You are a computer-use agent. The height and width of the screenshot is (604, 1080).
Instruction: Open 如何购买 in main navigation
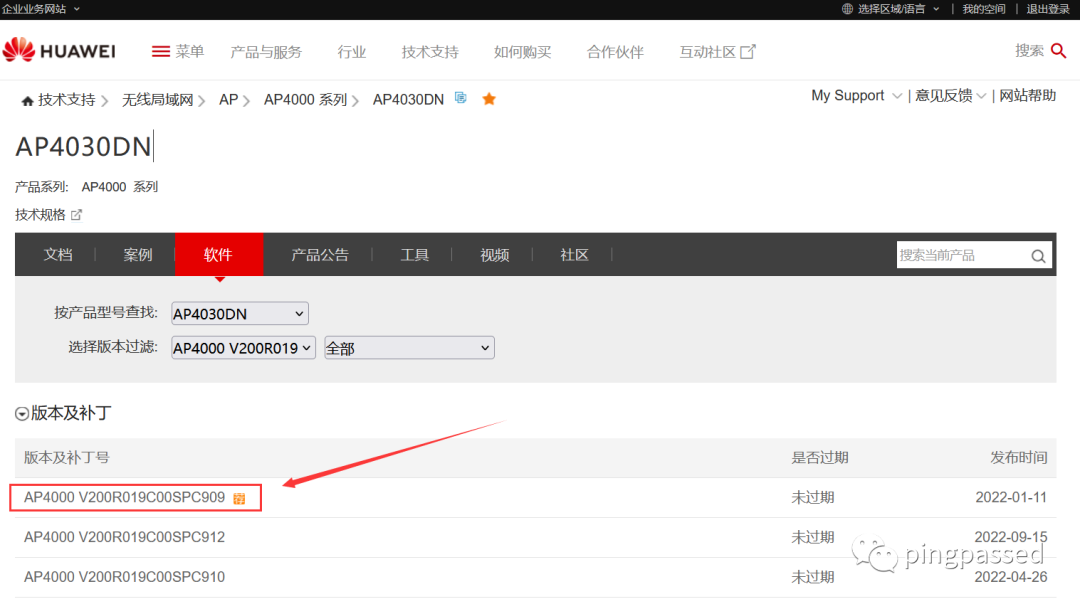tap(522, 52)
